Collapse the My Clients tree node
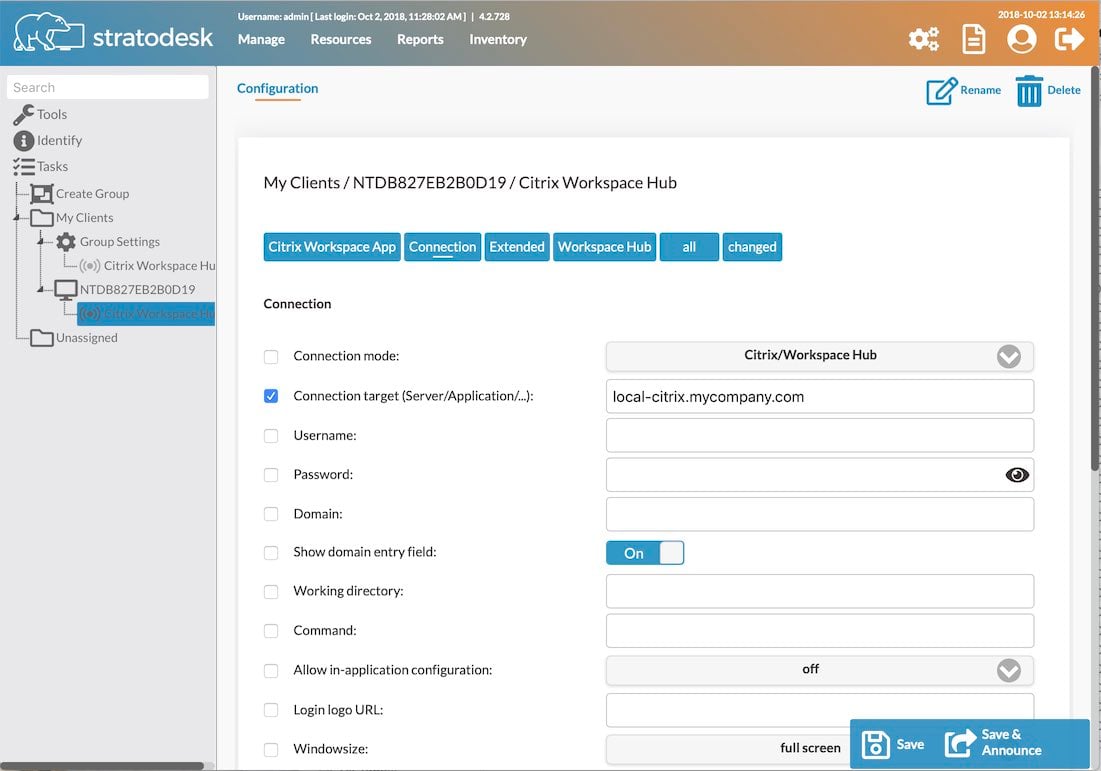The height and width of the screenshot is (771, 1101). 17,218
